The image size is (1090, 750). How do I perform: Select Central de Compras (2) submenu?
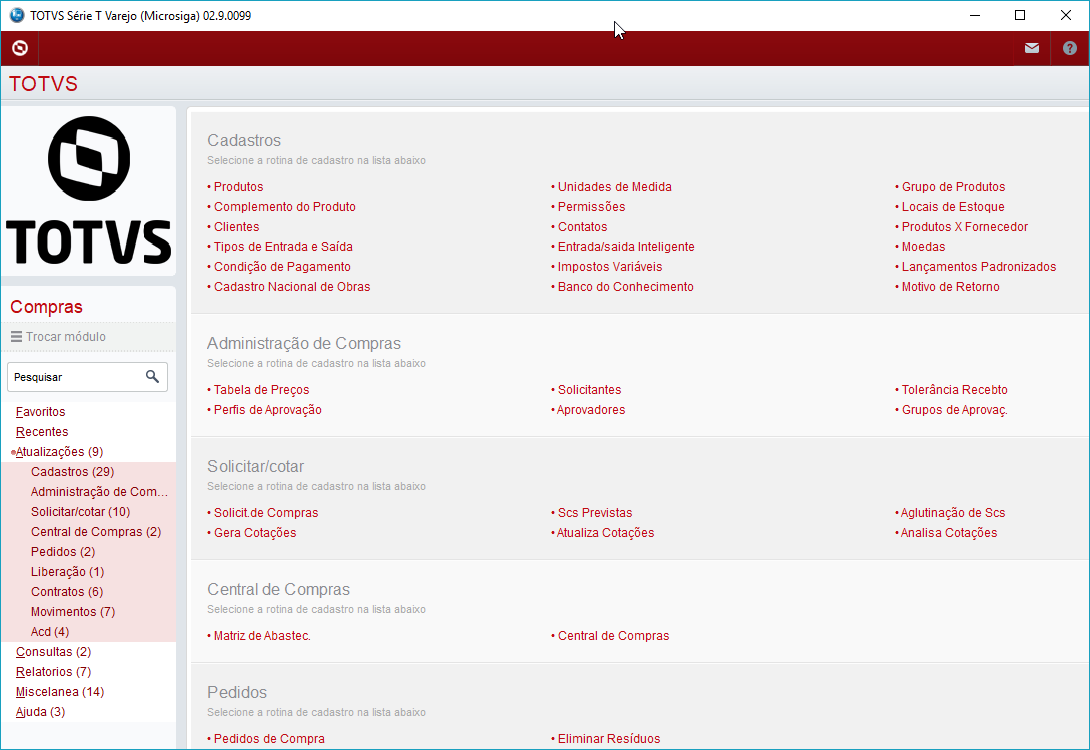tap(96, 532)
